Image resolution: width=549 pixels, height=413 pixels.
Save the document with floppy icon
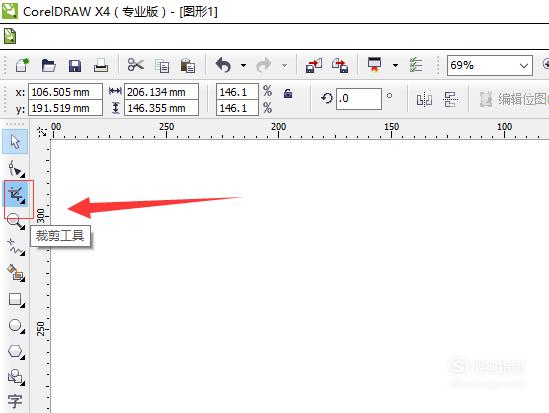75,65
